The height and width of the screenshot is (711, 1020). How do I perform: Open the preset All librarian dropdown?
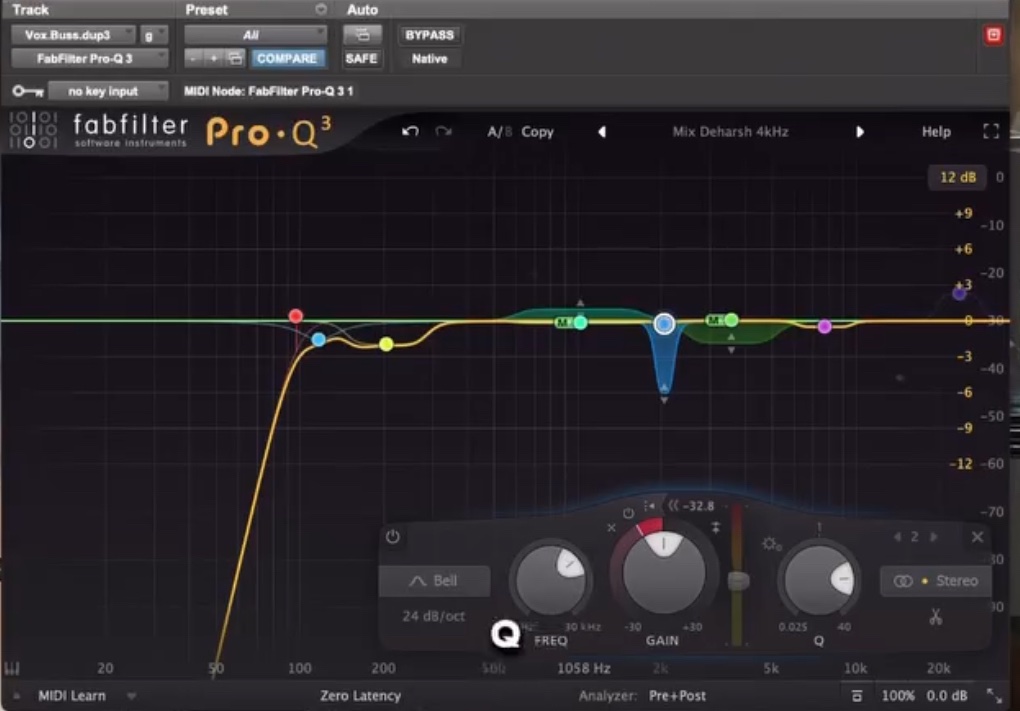(x=255, y=34)
